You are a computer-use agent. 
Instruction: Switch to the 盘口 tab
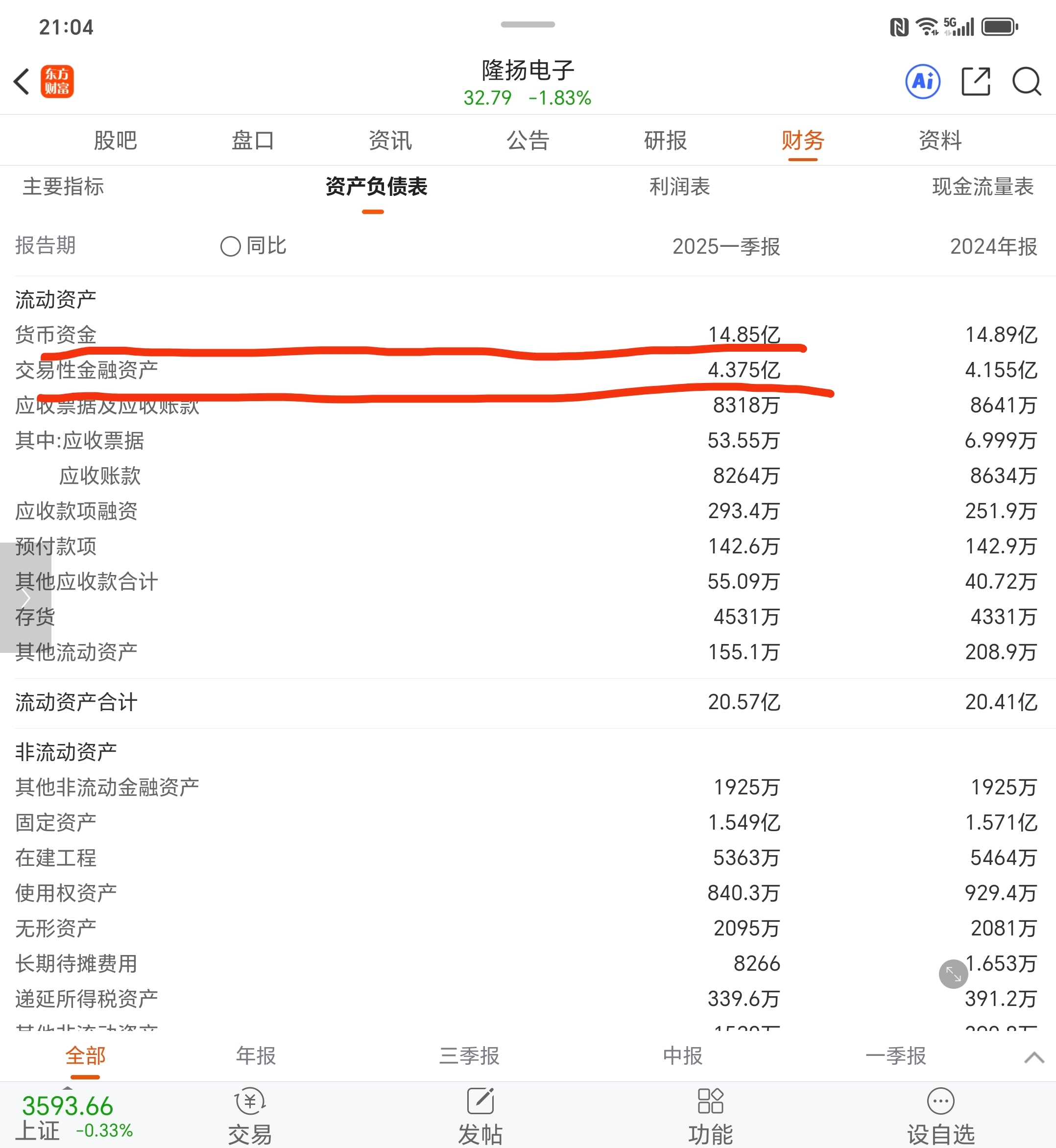pyautogui.click(x=253, y=141)
